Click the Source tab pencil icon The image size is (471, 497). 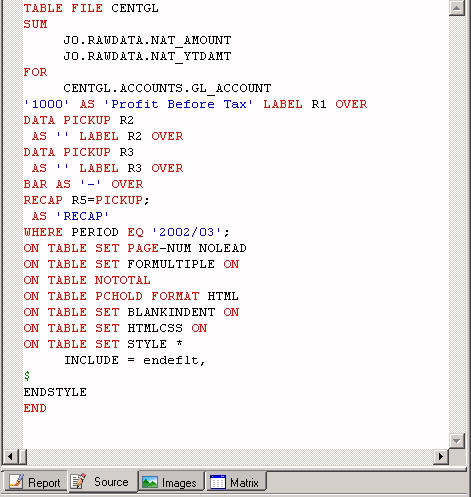(79, 481)
